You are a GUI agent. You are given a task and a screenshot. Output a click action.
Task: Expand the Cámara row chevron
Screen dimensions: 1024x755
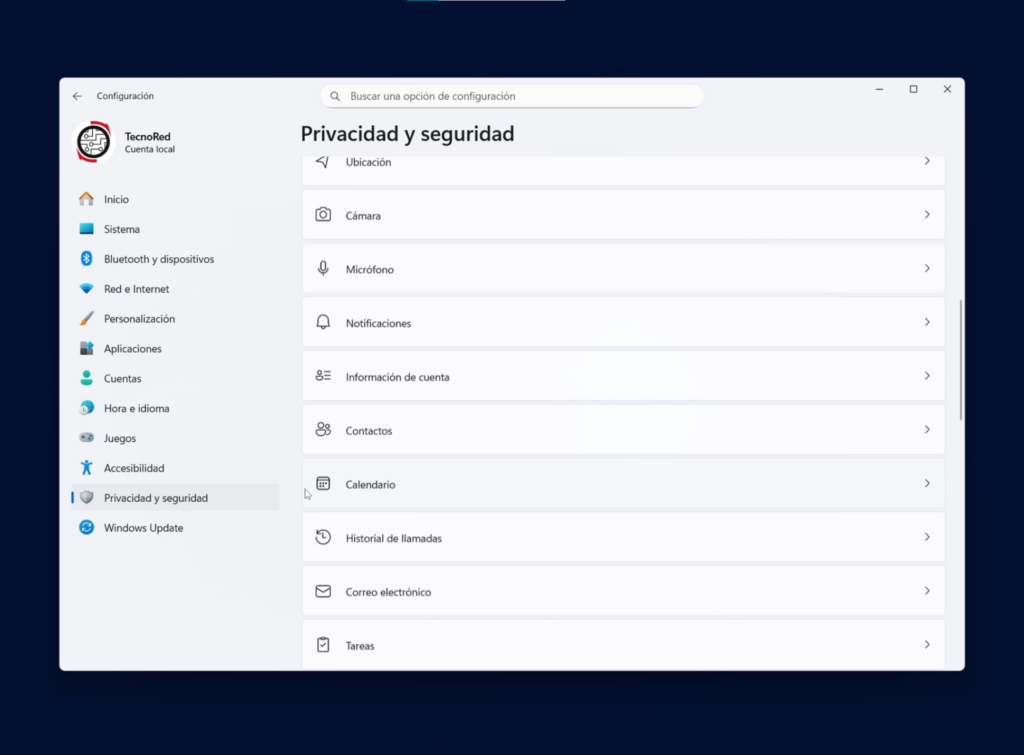tap(926, 214)
